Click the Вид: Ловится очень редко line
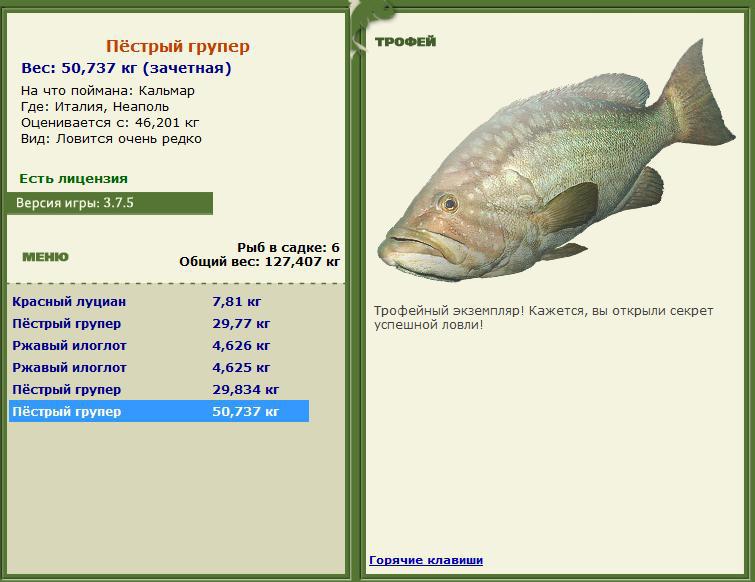755x582 pixels. pyautogui.click(x=111, y=139)
